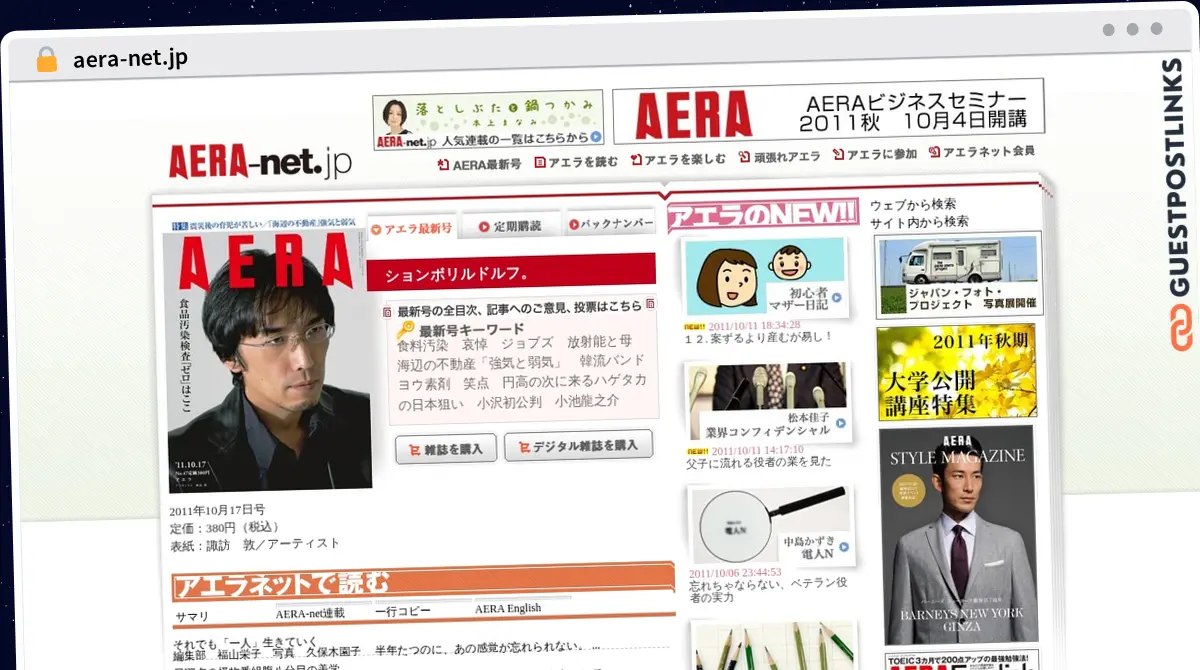Click the red arrow icon on バックナンバー
This screenshot has height=670, width=1200.
point(573,223)
